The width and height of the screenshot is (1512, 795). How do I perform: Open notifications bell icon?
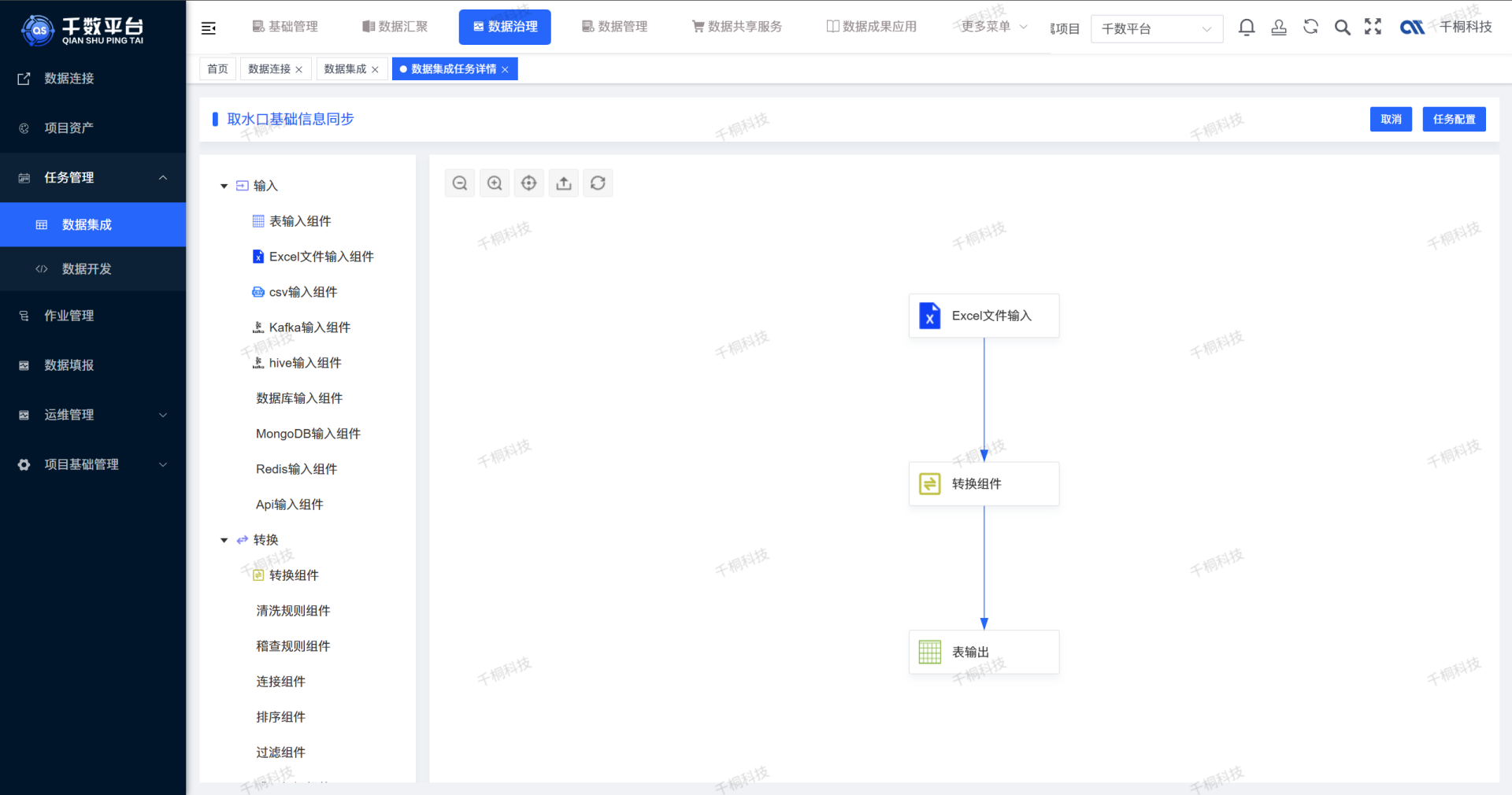pyautogui.click(x=1247, y=28)
